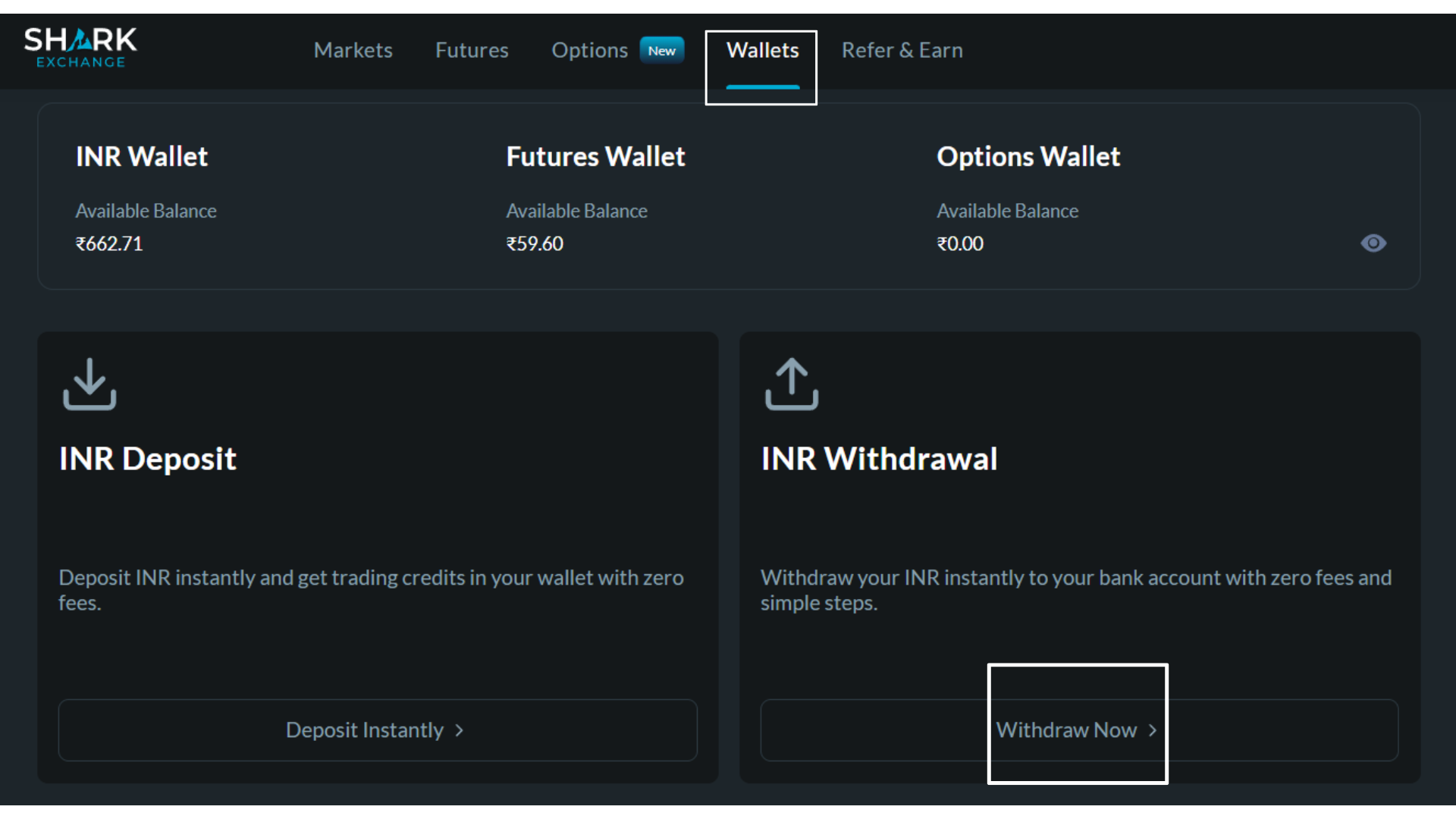Toggle balance visibility with the eye icon

tap(1373, 243)
